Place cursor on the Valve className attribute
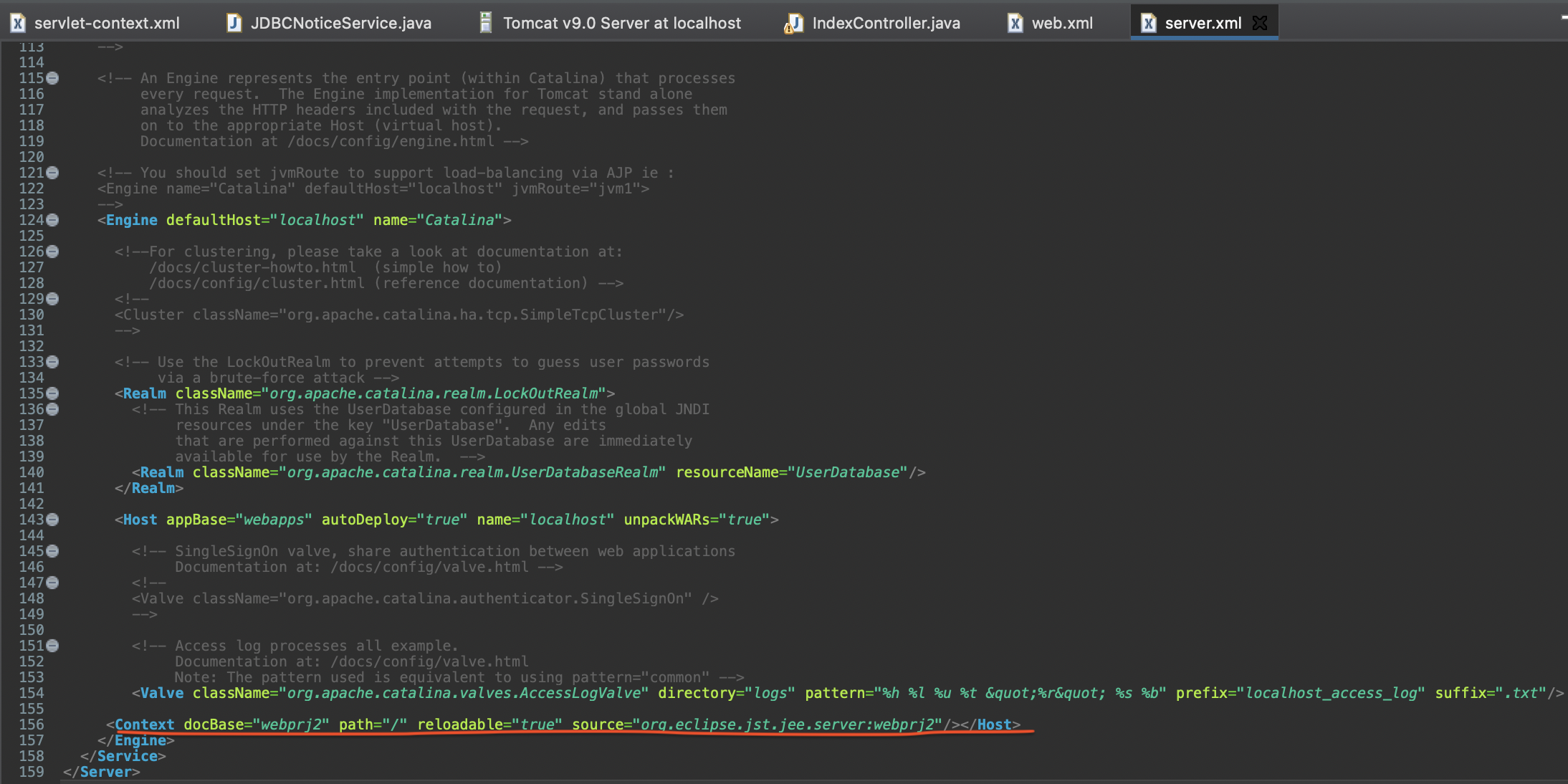Viewport: 1568px width, 784px height. click(232, 693)
